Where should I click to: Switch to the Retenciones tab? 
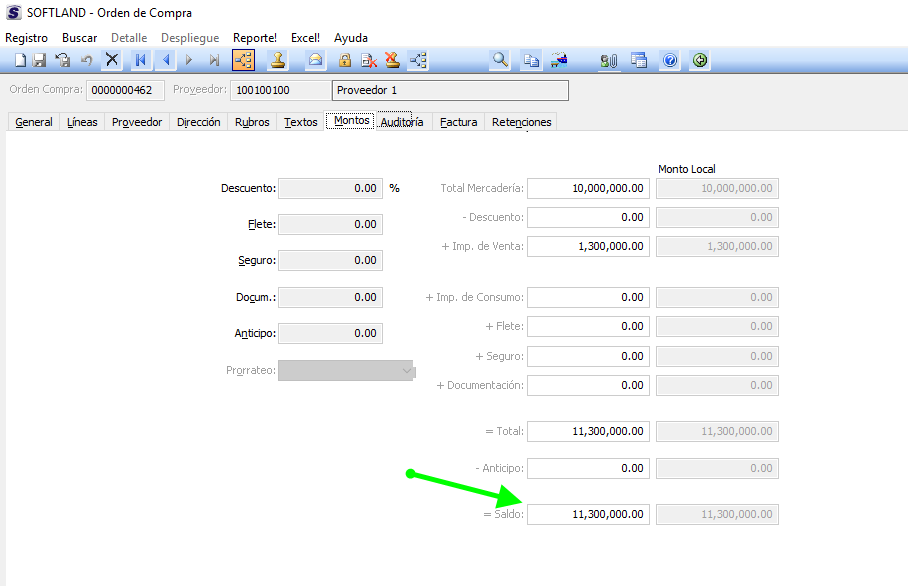pyautogui.click(x=521, y=122)
